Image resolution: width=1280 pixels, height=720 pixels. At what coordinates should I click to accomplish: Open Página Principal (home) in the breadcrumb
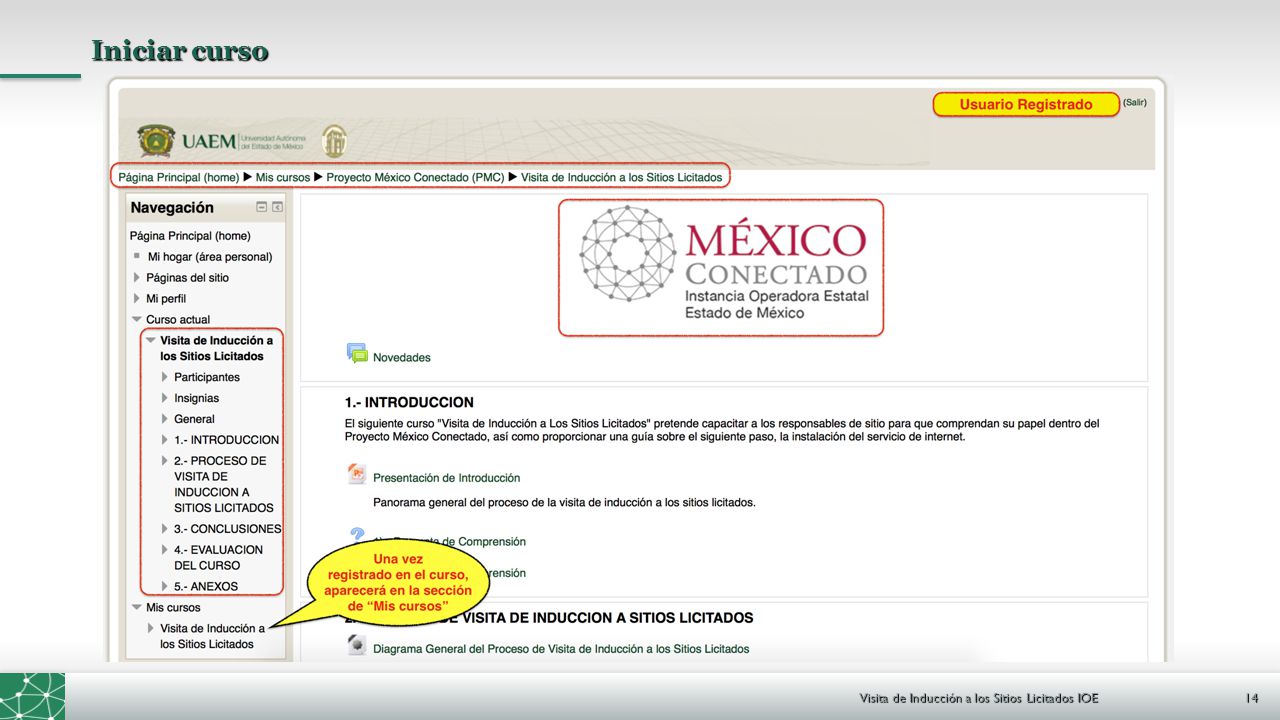coord(179,177)
